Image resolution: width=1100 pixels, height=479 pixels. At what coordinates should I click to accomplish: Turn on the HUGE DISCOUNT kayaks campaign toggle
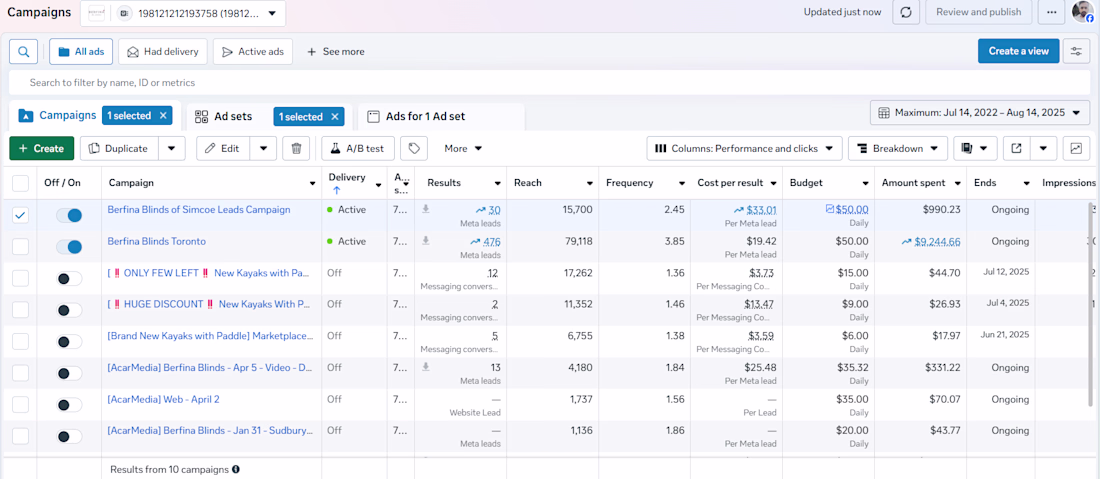tap(69, 310)
